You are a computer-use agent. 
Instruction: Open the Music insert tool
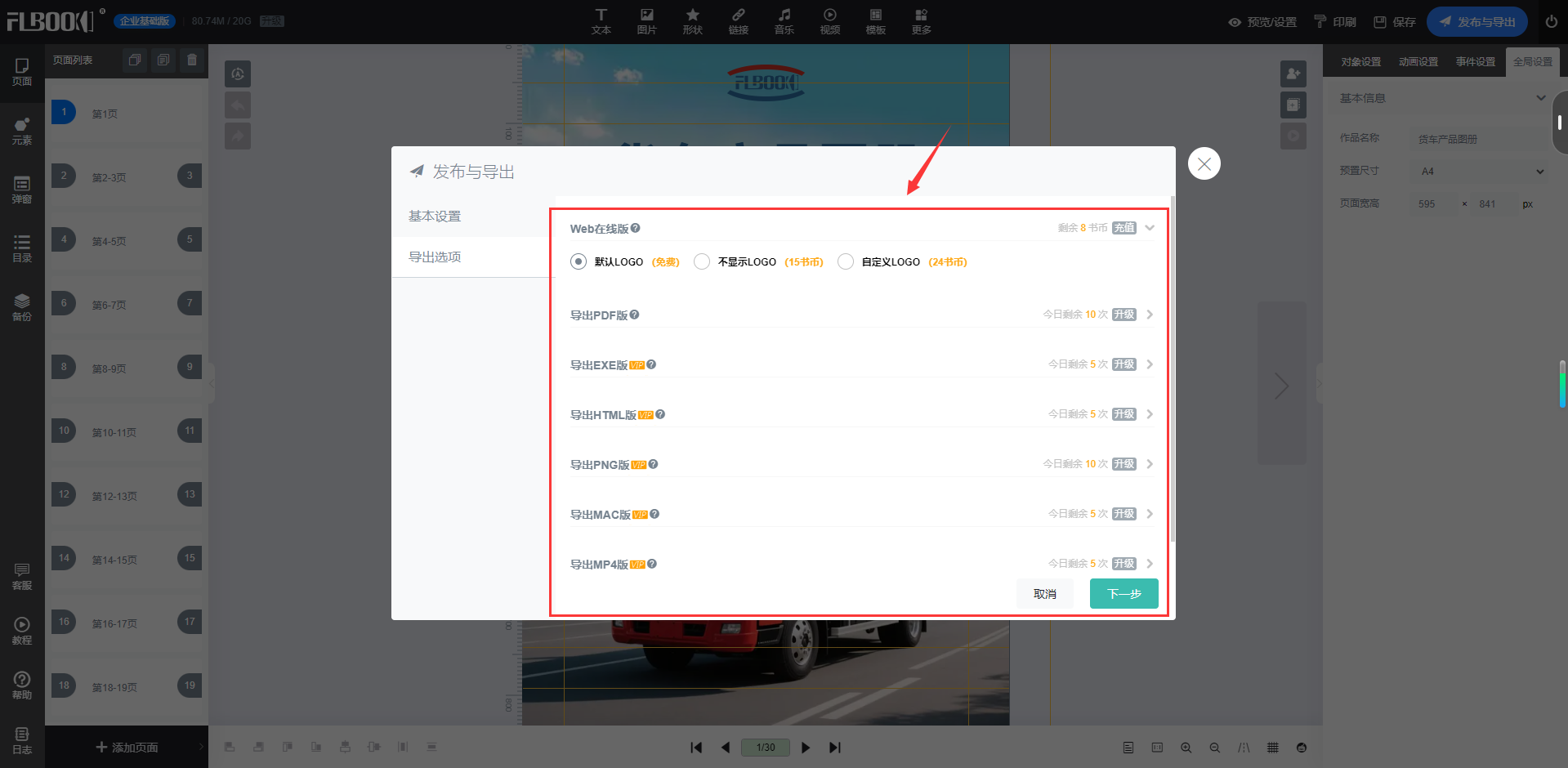coord(784,21)
